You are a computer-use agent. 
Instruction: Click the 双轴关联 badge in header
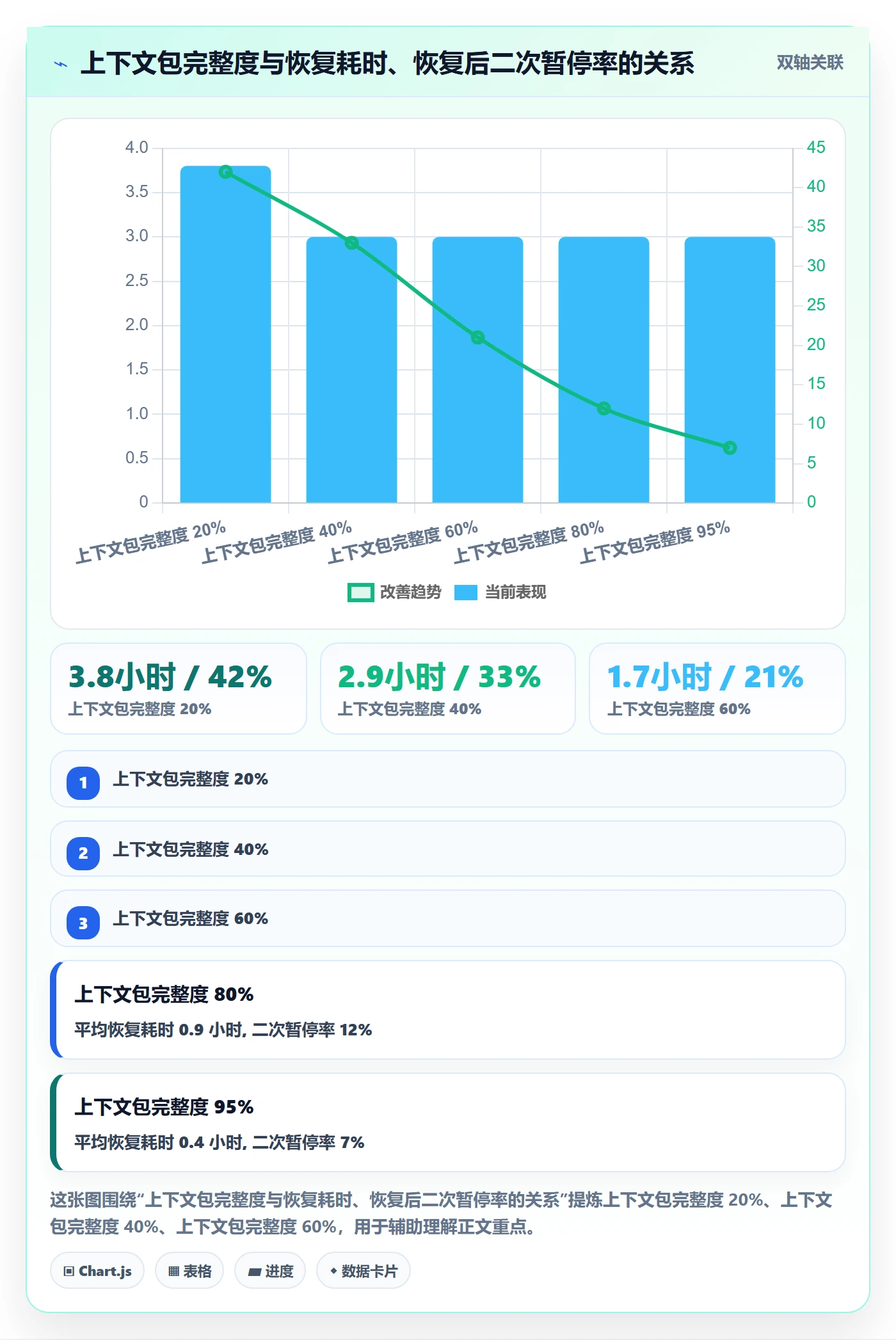810,63
